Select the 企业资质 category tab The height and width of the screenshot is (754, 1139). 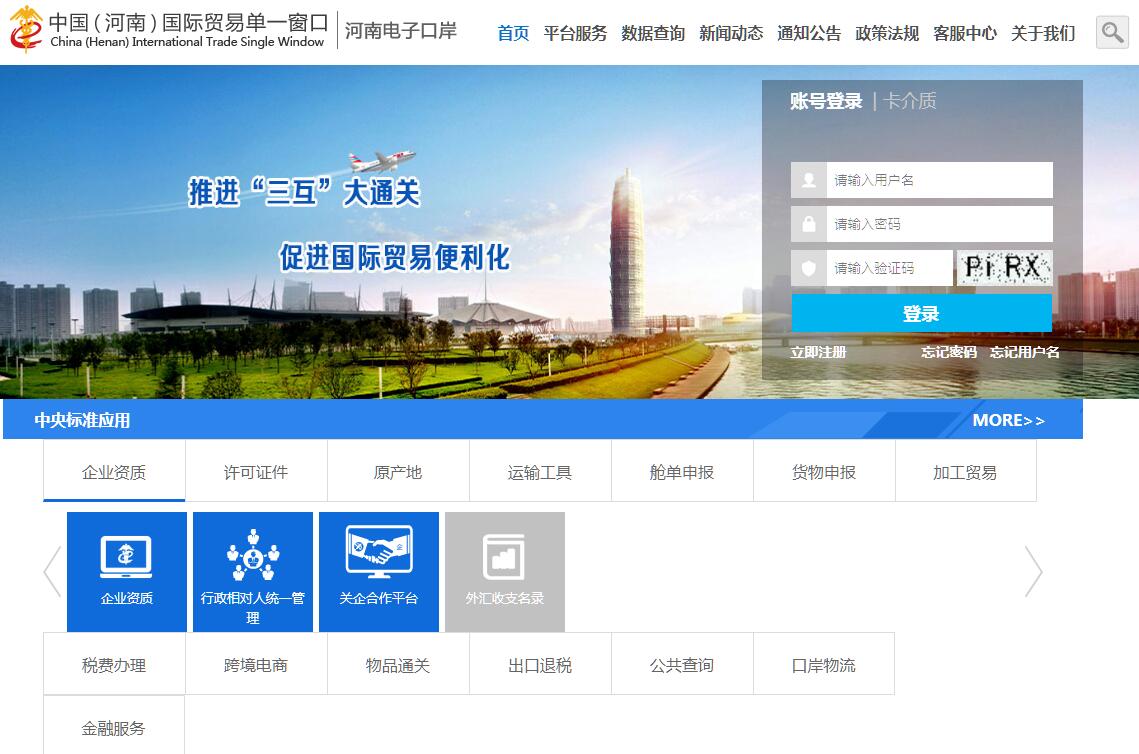point(114,472)
